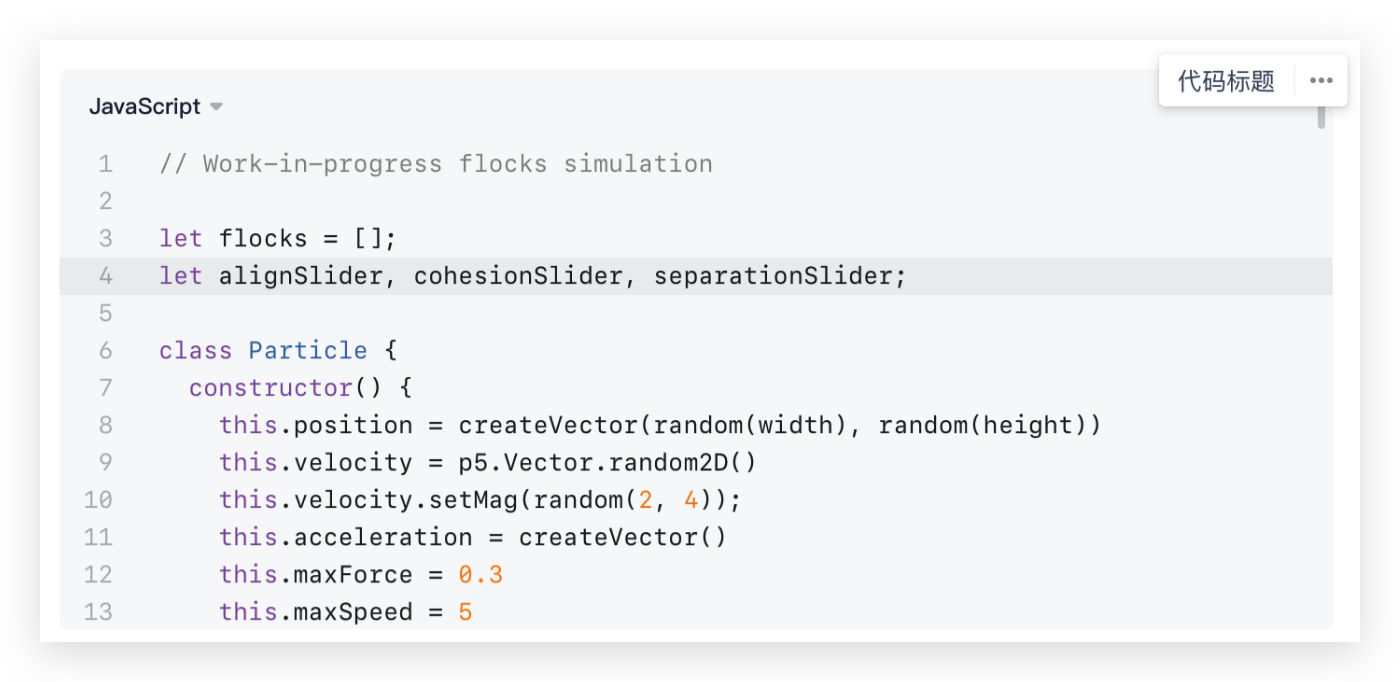Select line number 1 in the gutter
The image size is (1400, 682).
(x=105, y=164)
